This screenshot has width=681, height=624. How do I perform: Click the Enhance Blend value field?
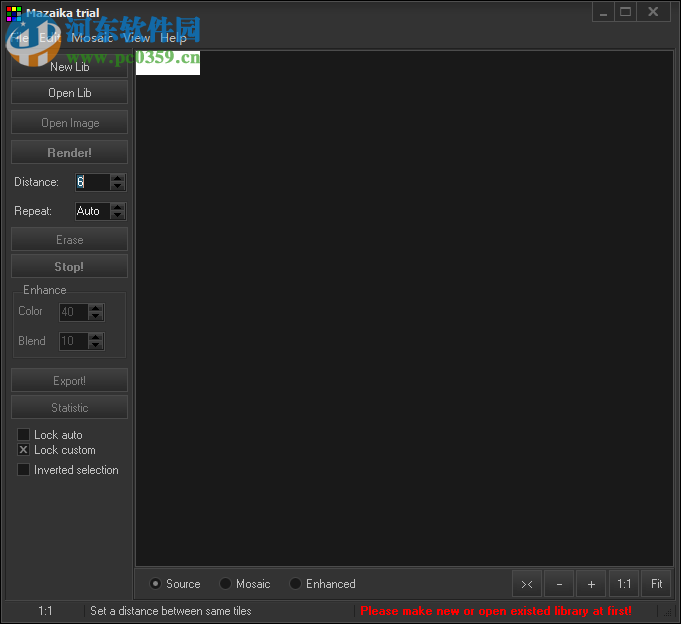[73, 341]
